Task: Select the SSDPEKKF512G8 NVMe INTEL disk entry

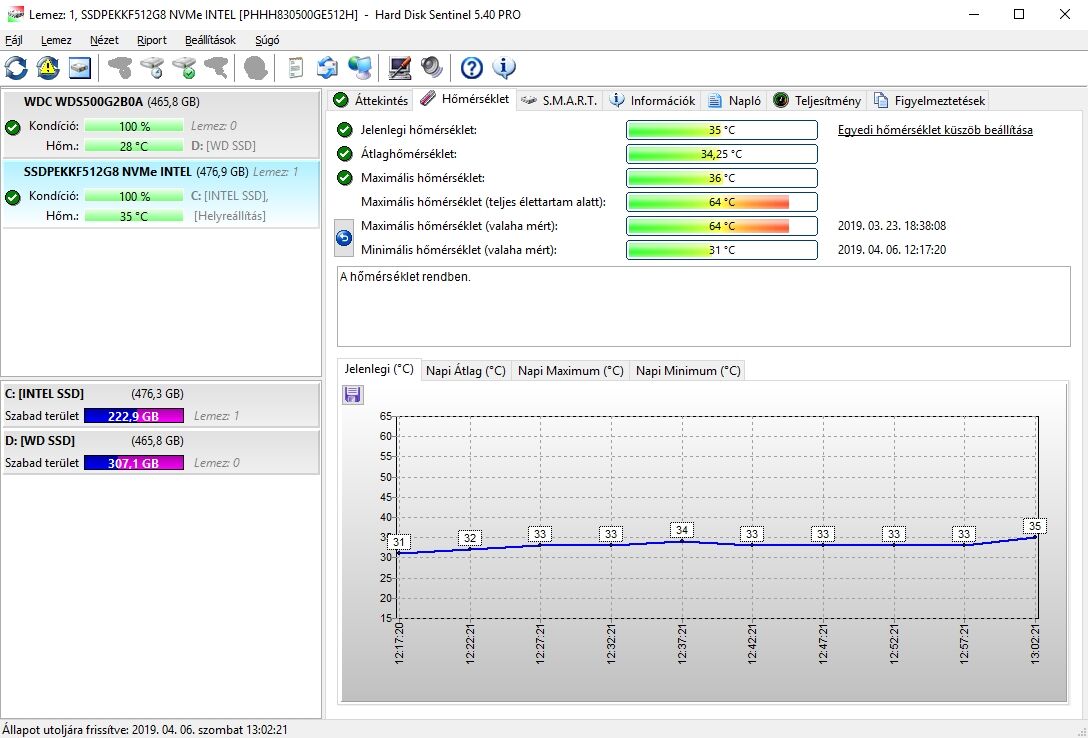Action: 160,194
